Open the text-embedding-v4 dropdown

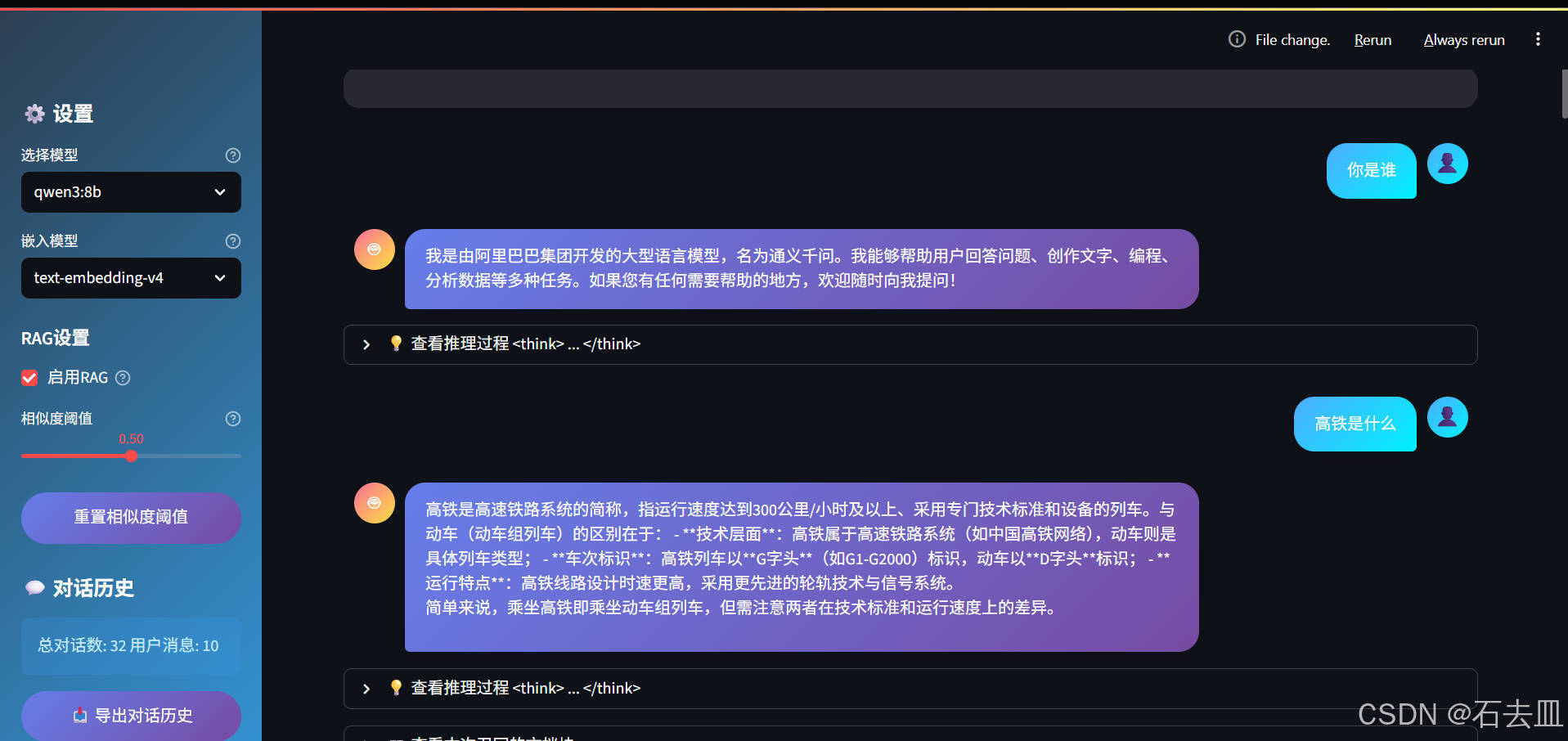(131, 278)
